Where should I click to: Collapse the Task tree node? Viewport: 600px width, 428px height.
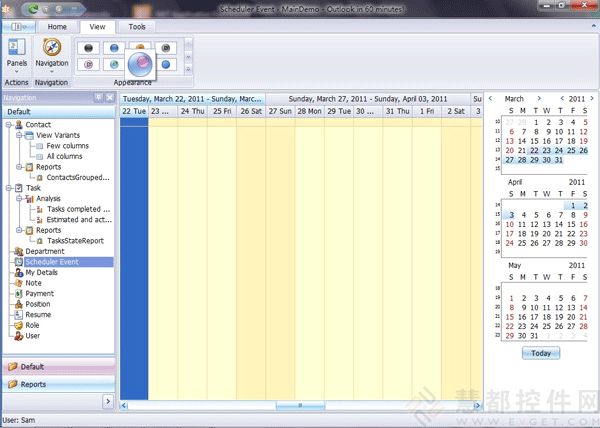pyautogui.click(x=9, y=188)
